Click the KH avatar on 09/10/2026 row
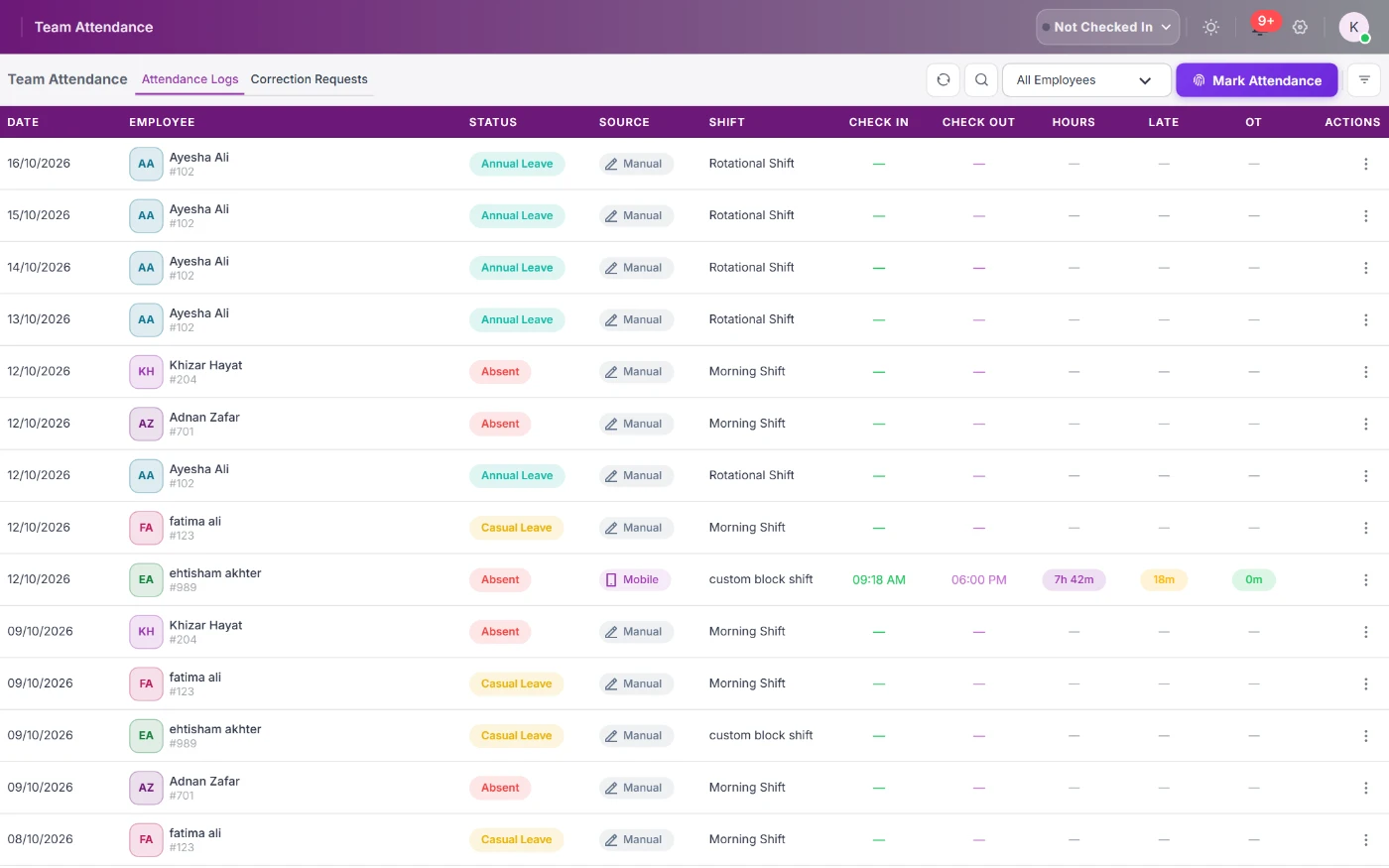 [x=146, y=632]
